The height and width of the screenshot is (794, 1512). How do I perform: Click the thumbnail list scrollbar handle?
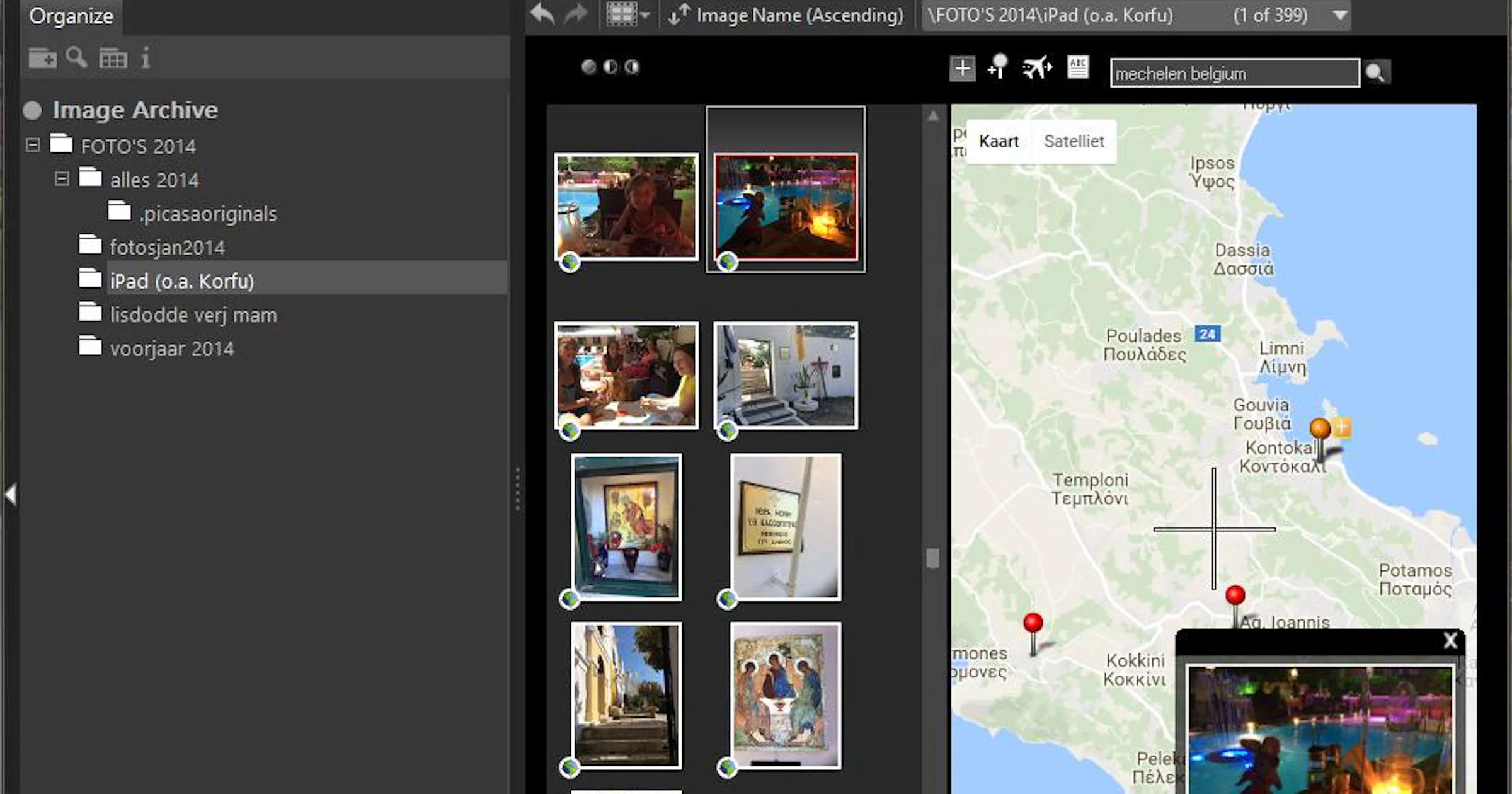(x=933, y=558)
